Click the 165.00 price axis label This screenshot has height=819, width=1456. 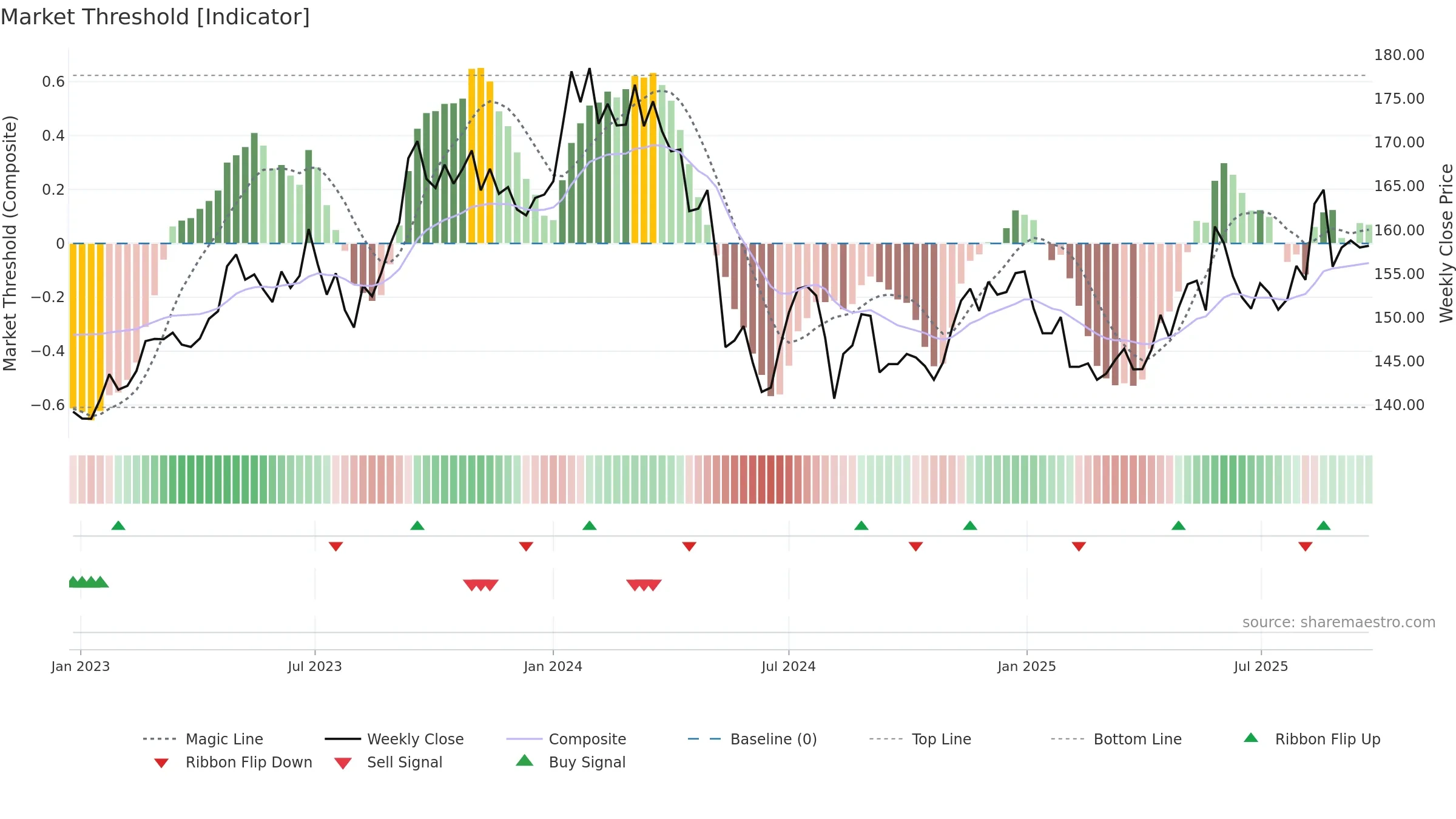click(1400, 186)
